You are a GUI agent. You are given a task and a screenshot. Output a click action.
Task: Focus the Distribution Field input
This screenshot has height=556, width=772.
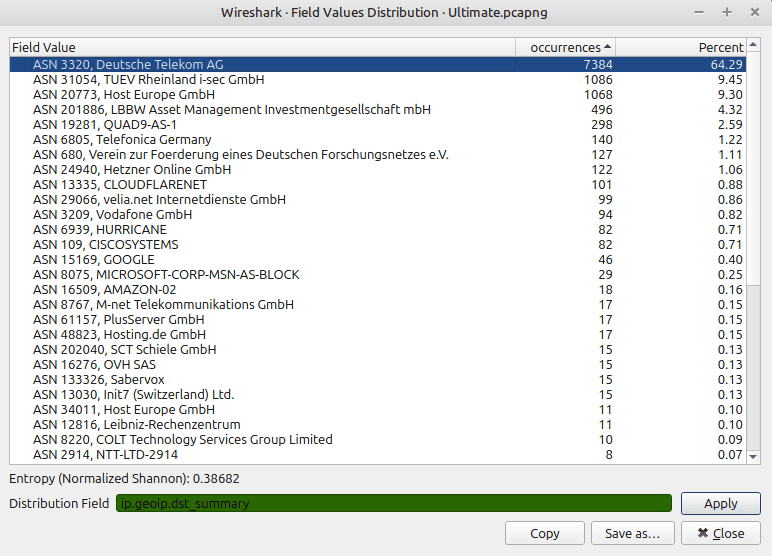click(x=394, y=503)
